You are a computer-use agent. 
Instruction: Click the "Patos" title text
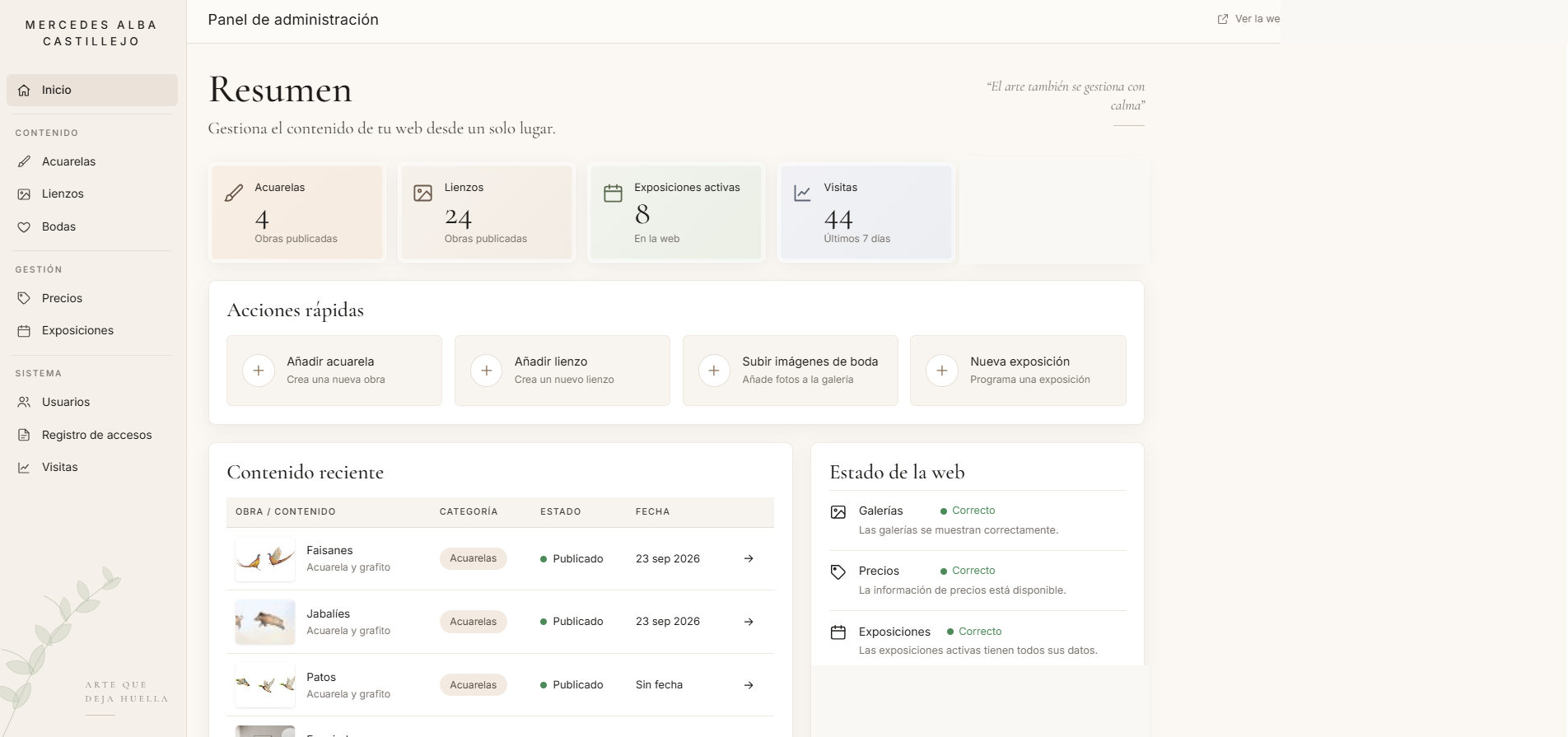(321, 677)
